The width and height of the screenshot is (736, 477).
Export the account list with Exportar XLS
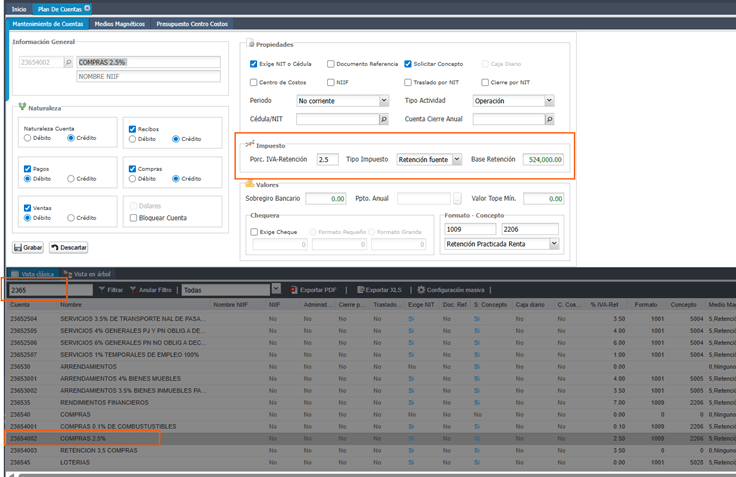click(x=379, y=290)
